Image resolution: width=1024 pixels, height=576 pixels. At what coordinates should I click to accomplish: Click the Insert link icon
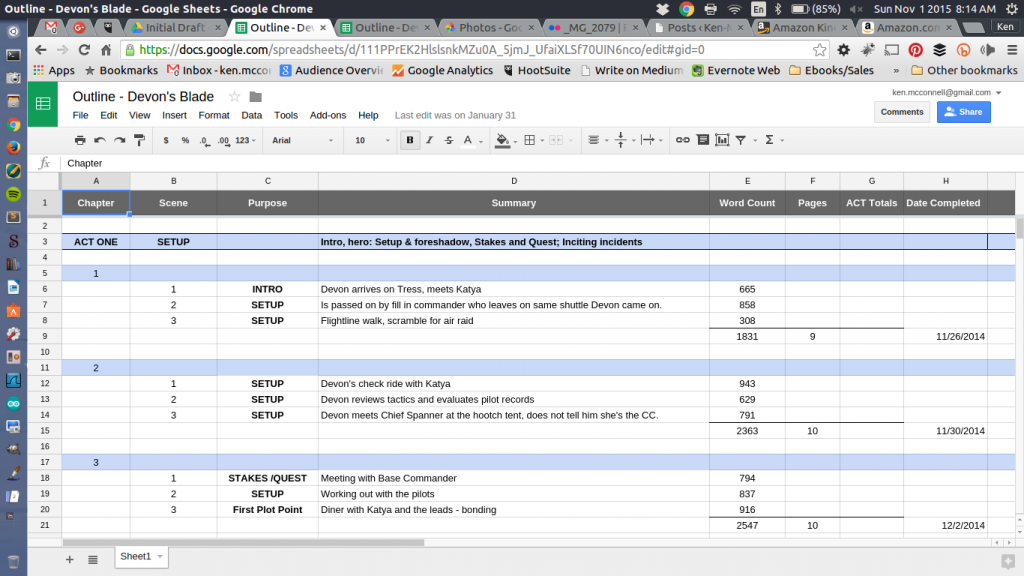[684, 140]
